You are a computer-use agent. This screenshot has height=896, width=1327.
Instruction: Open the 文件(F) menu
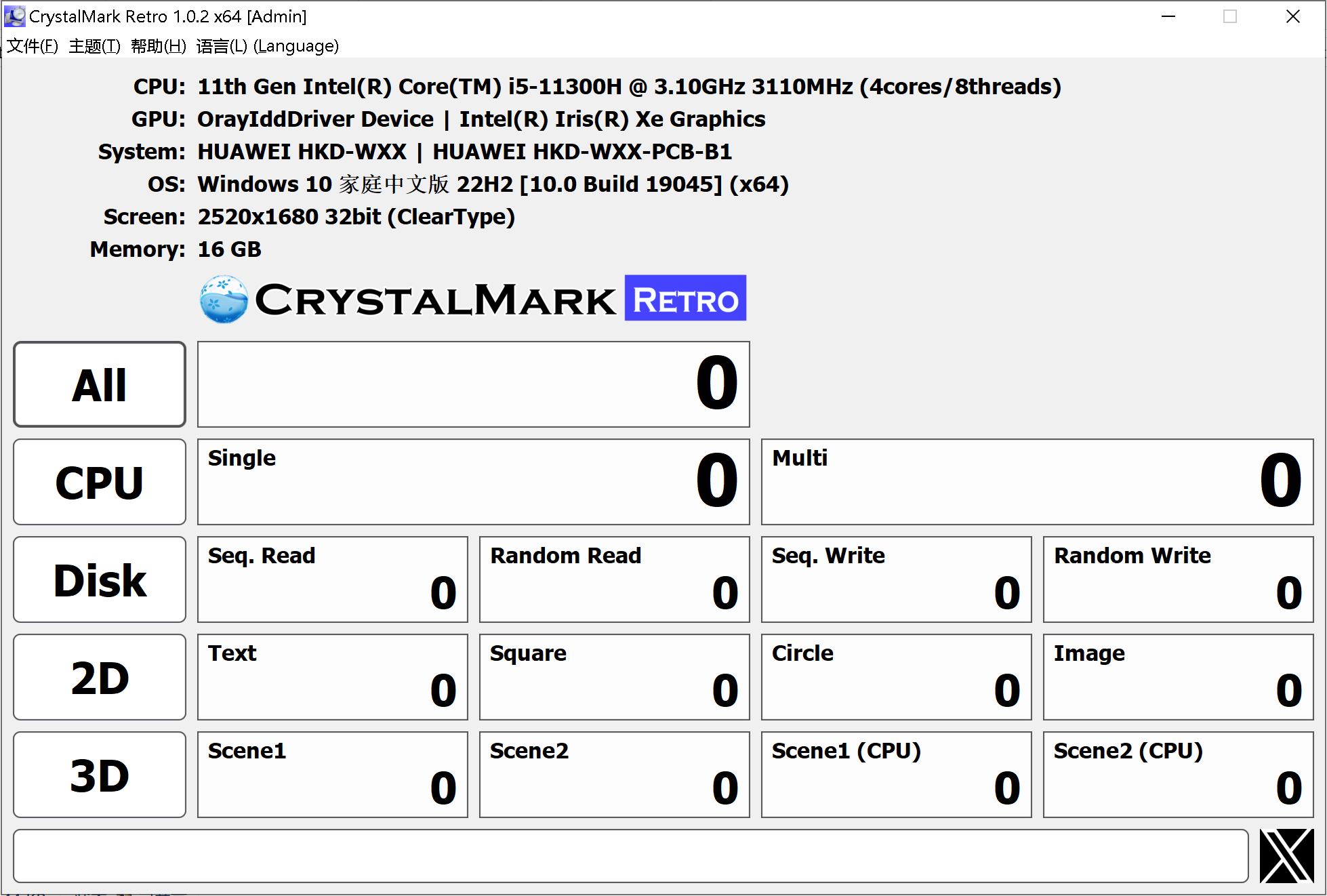coord(33,46)
